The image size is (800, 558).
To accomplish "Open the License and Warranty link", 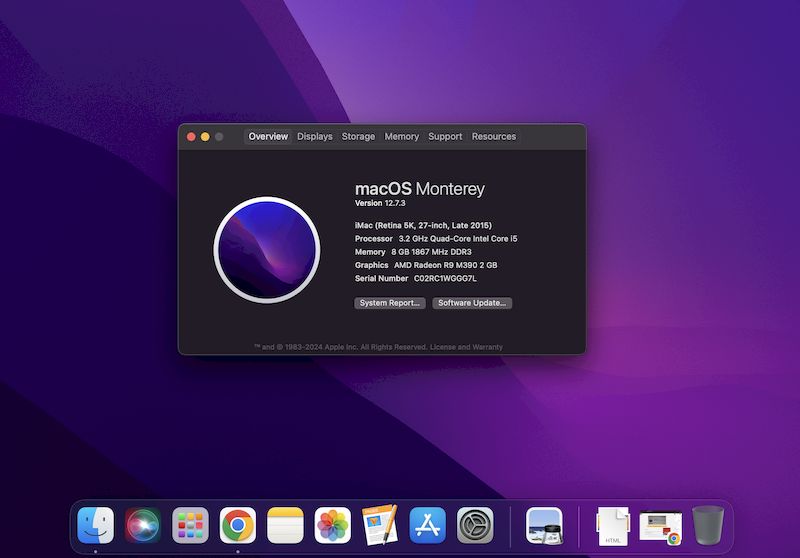I will (466, 347).
